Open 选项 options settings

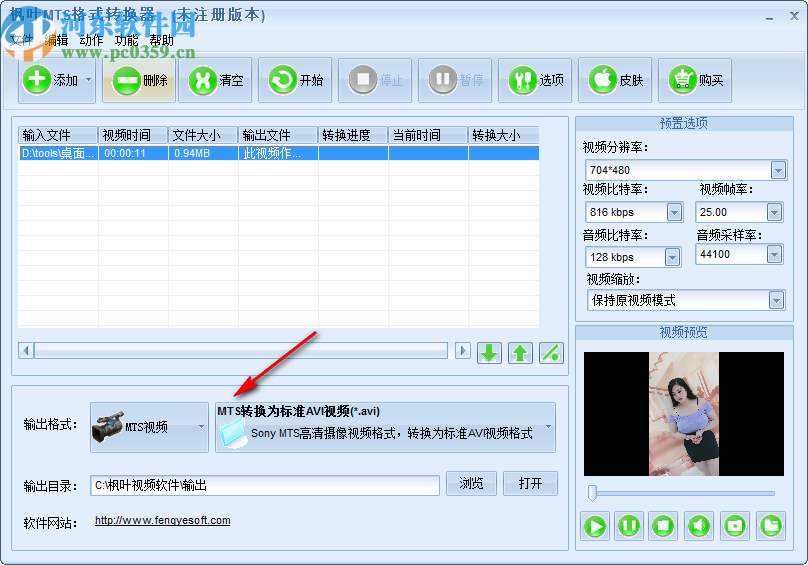[535, 80]
